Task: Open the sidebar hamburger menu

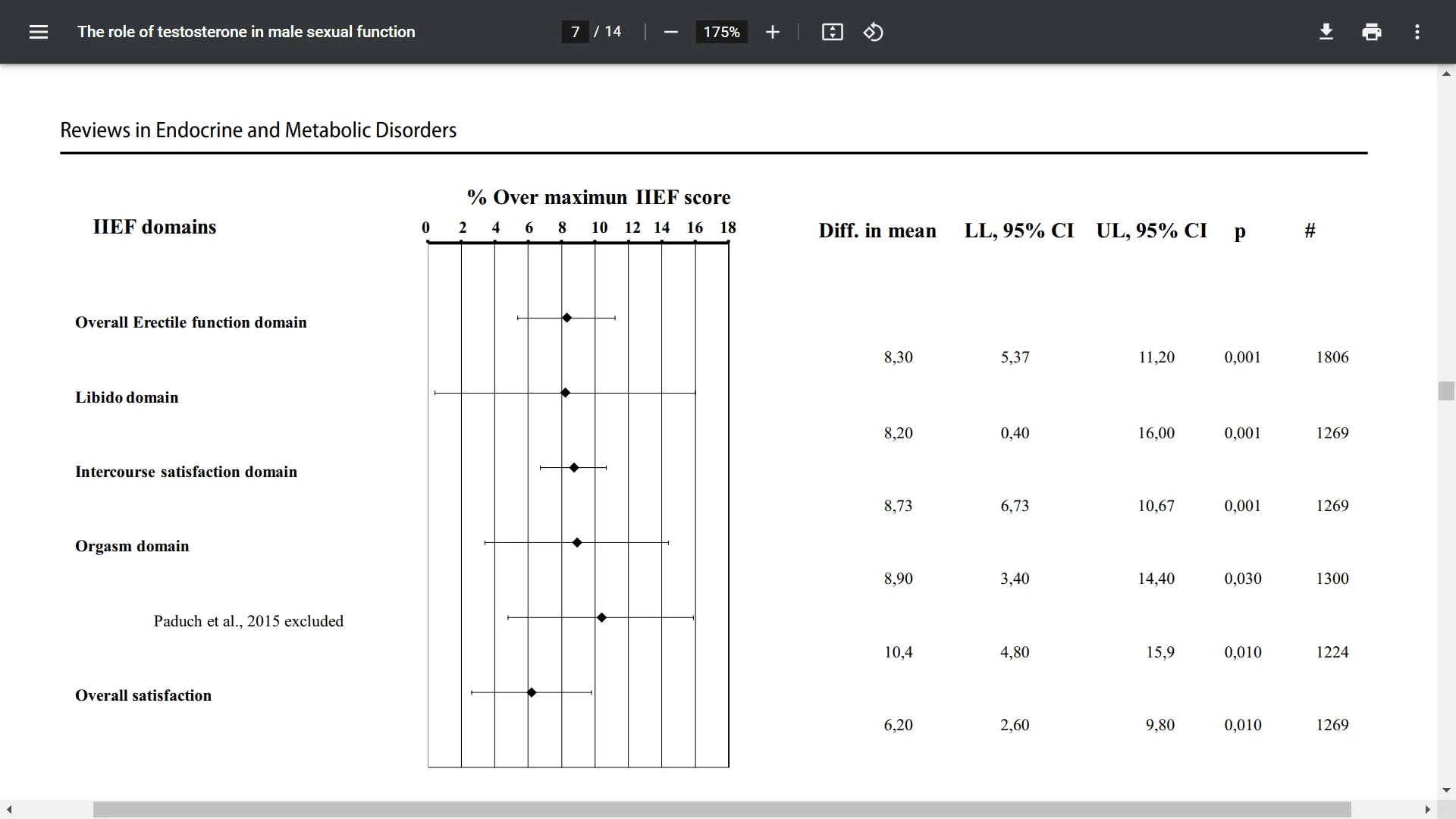Action: [38, 32]
